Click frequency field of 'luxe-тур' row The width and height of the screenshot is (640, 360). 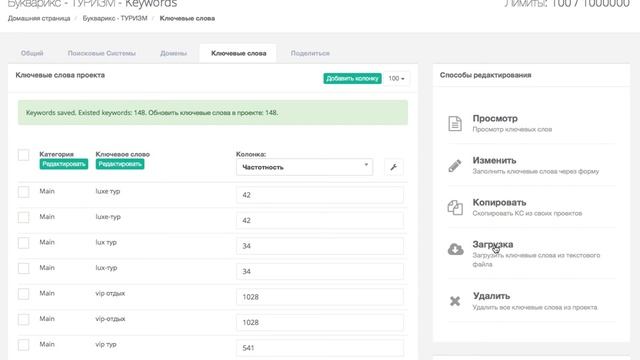pos(320,220)
